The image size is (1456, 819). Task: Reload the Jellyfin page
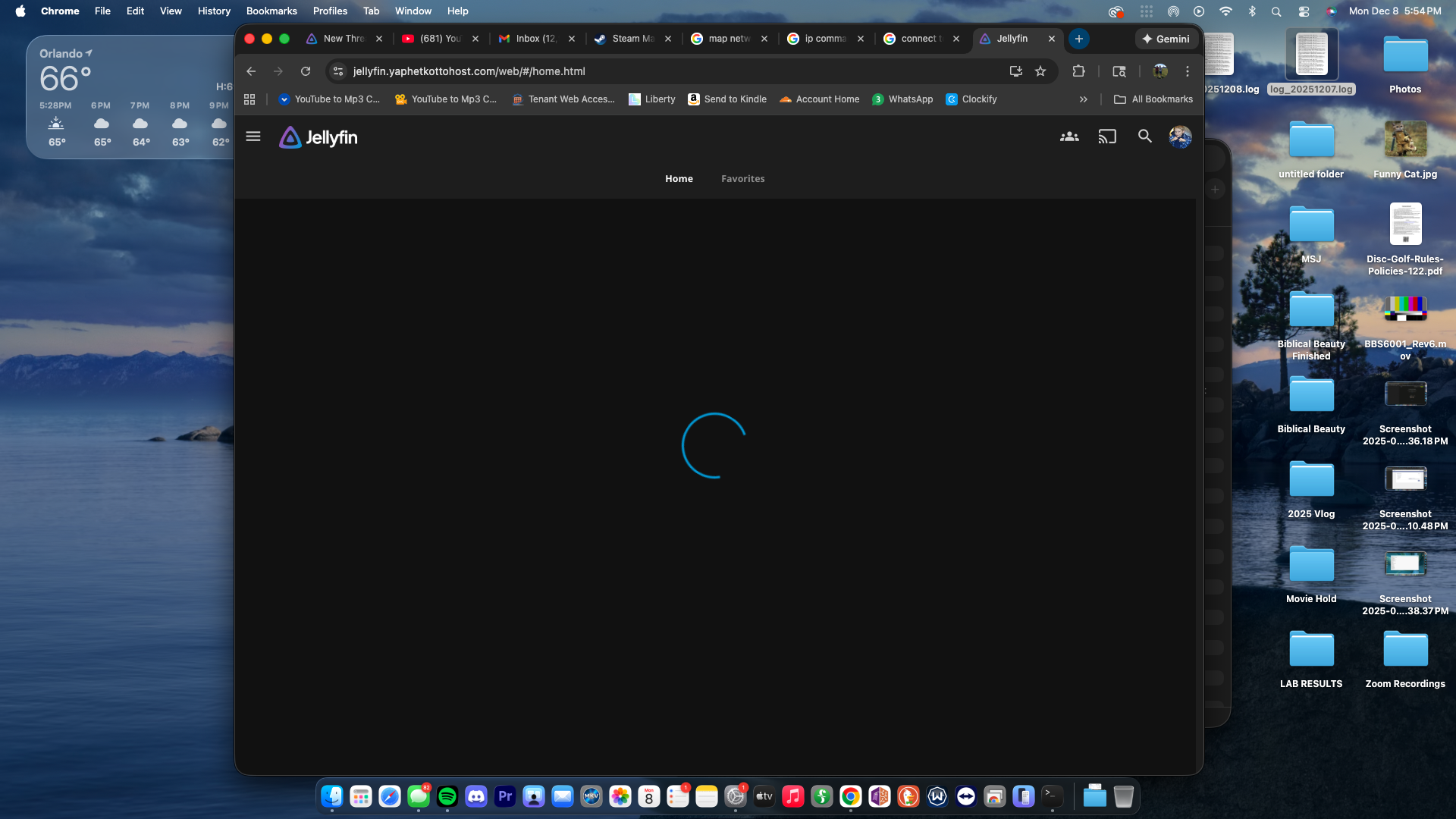pyautogui.click(x=306, y=71)
